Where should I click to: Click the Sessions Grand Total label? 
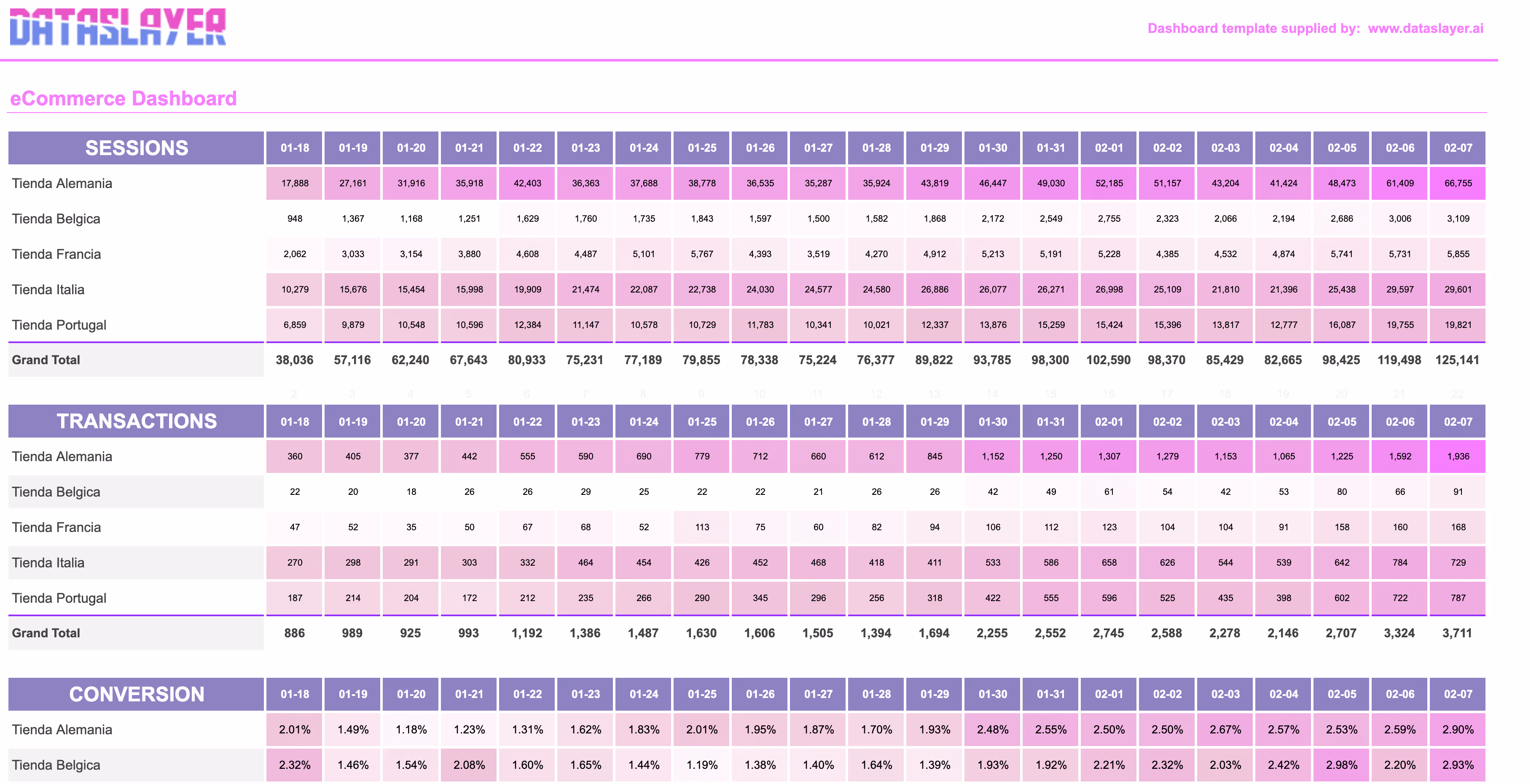[x=46, y=360]
